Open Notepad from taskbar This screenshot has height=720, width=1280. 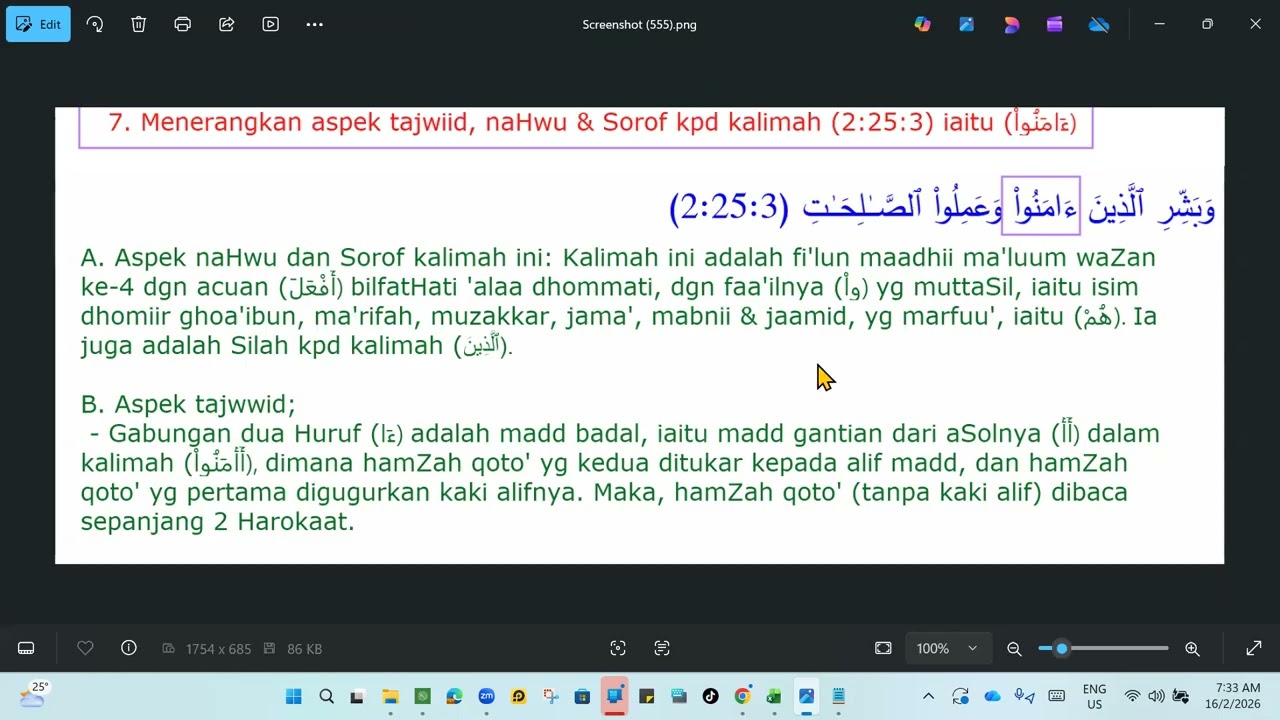(838, 696)
